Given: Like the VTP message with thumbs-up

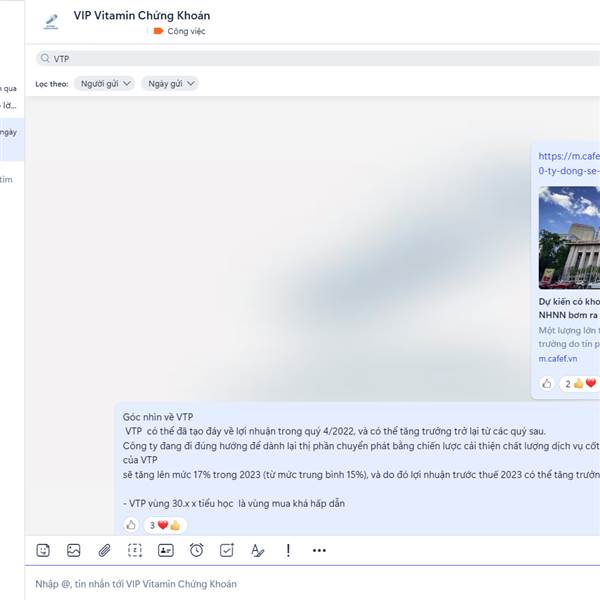Looking at the screenshot, I should (131, 525).
